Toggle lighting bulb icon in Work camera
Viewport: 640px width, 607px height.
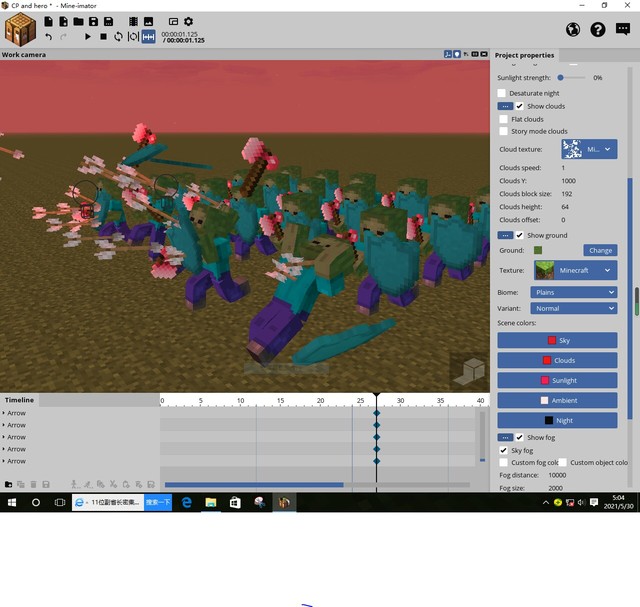[457, 54]
